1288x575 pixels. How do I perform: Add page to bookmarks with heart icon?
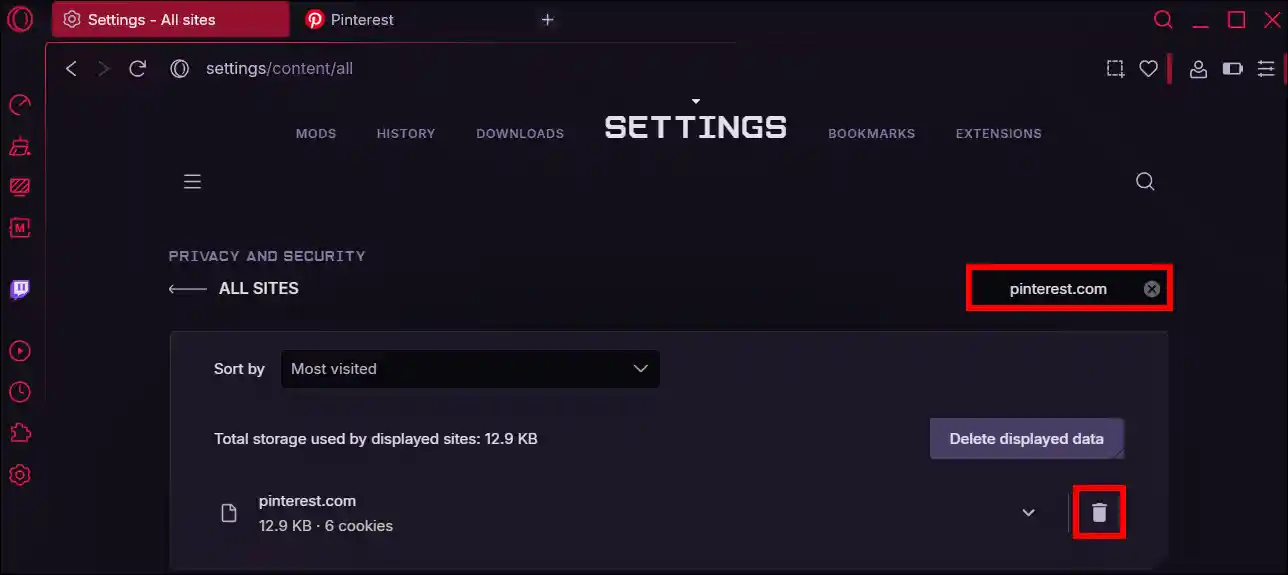coord(1148,68)
